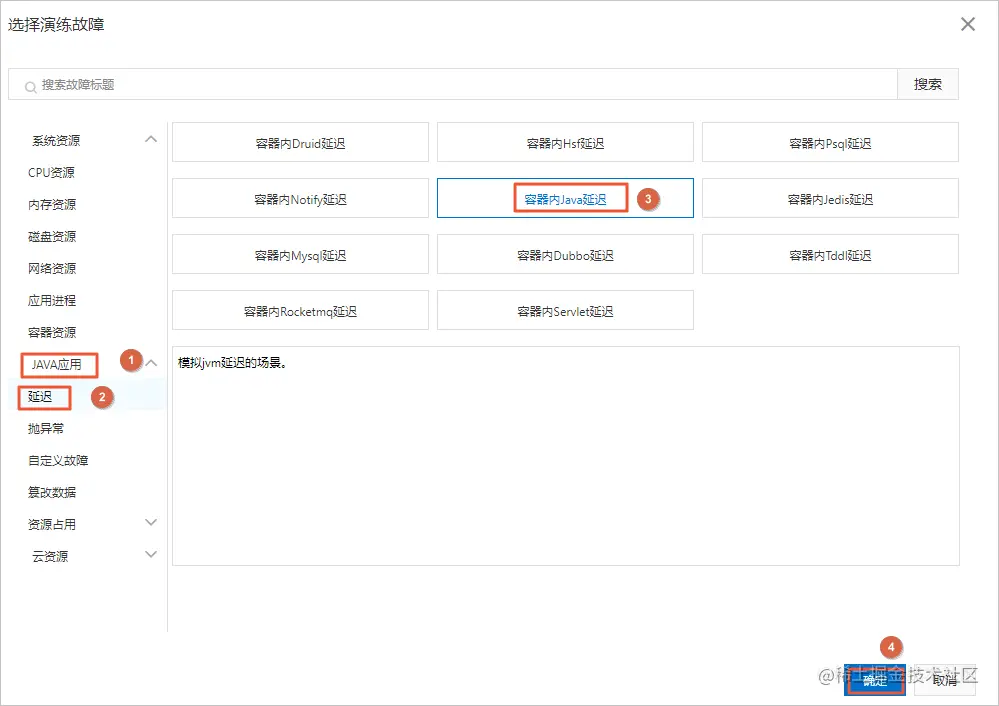Viewport: 999px width, 706px height.
Task: Close the 选择演练故障 dialog with the X
Action: 966,23
